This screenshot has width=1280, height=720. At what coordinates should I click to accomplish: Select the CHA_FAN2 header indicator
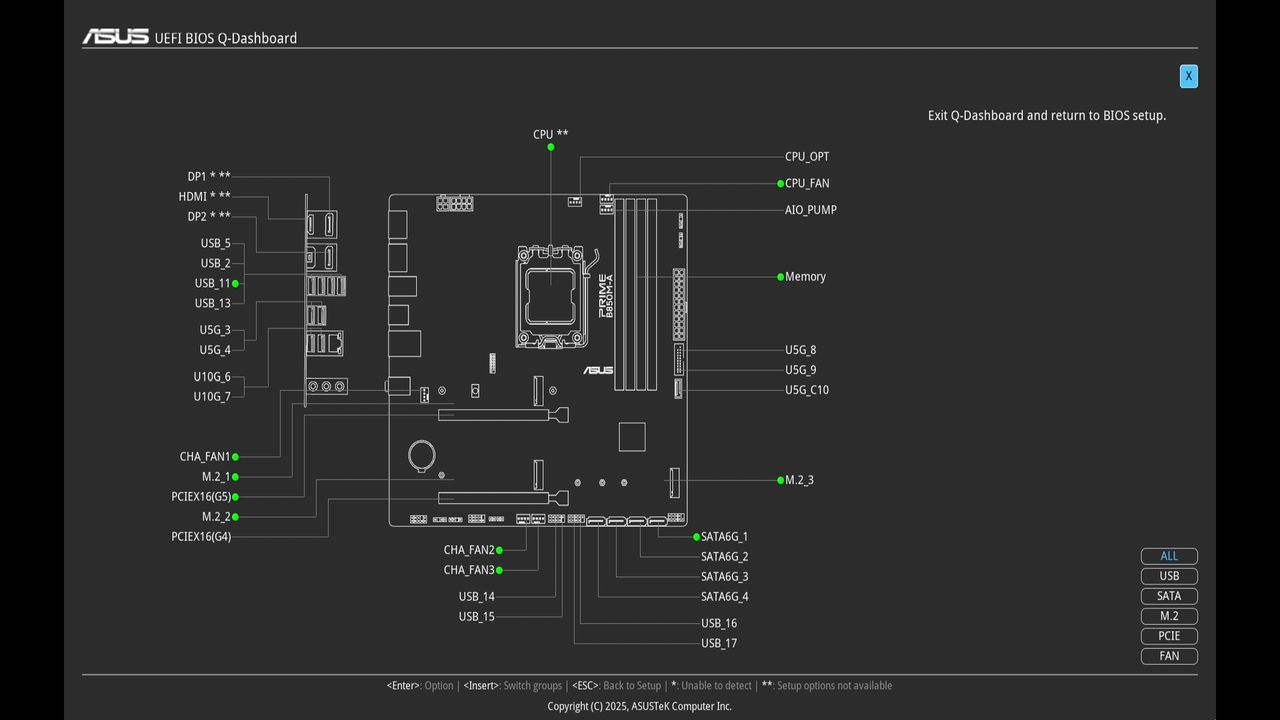tap(499, 549)
